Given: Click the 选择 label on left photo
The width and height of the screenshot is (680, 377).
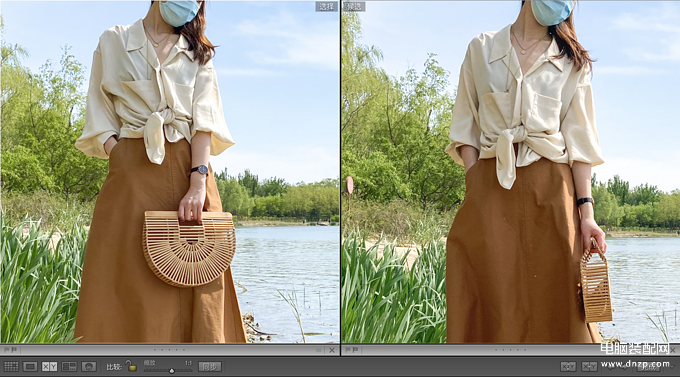Looking at the screenshot, I should click(326, 6).
